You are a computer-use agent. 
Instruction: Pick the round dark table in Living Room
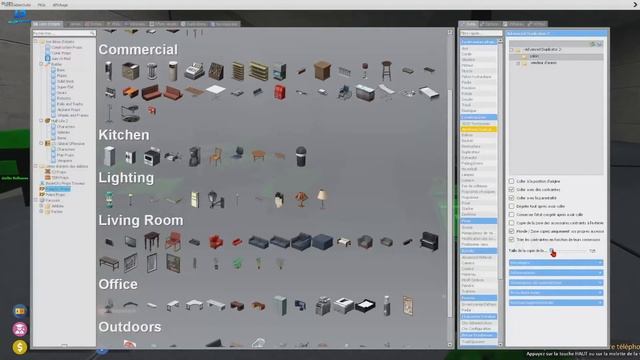point(152,241)
